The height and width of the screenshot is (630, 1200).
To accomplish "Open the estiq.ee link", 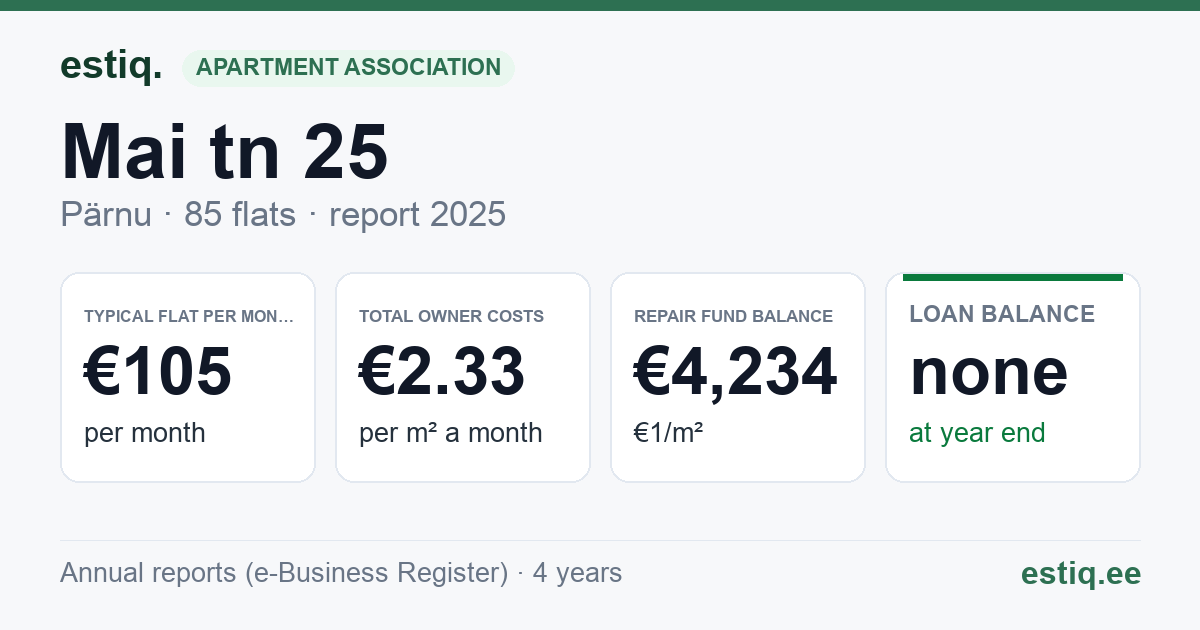I will (1081, 573).
